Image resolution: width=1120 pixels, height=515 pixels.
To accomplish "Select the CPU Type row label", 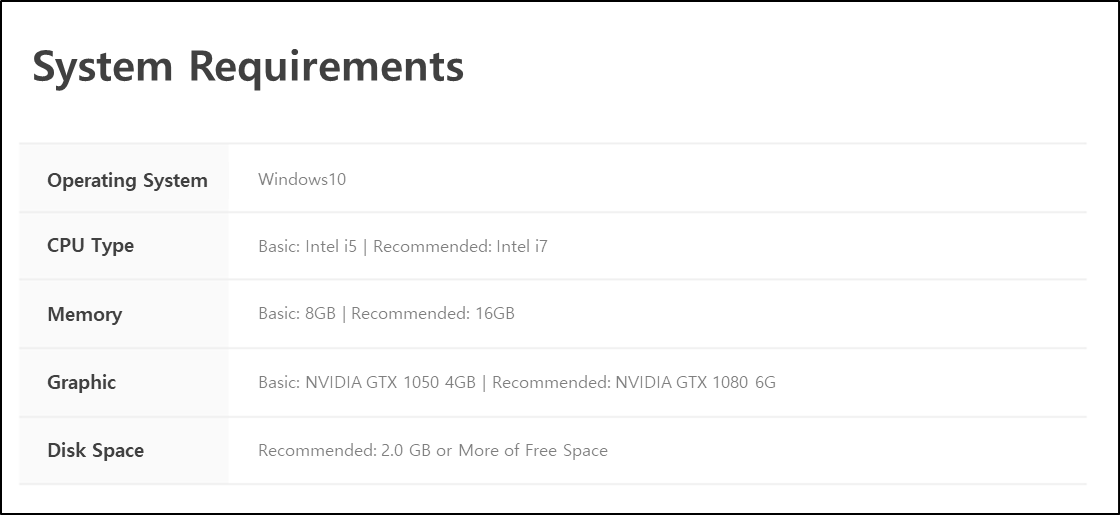I will point(90,246).
